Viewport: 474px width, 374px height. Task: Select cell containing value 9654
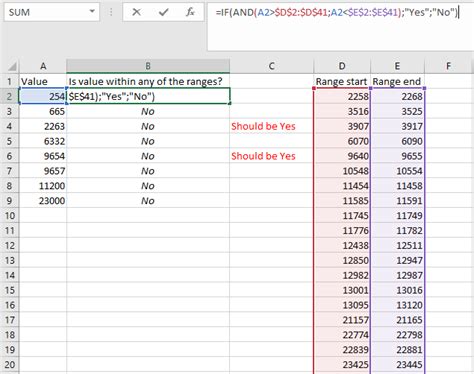[x=43, y=156]
